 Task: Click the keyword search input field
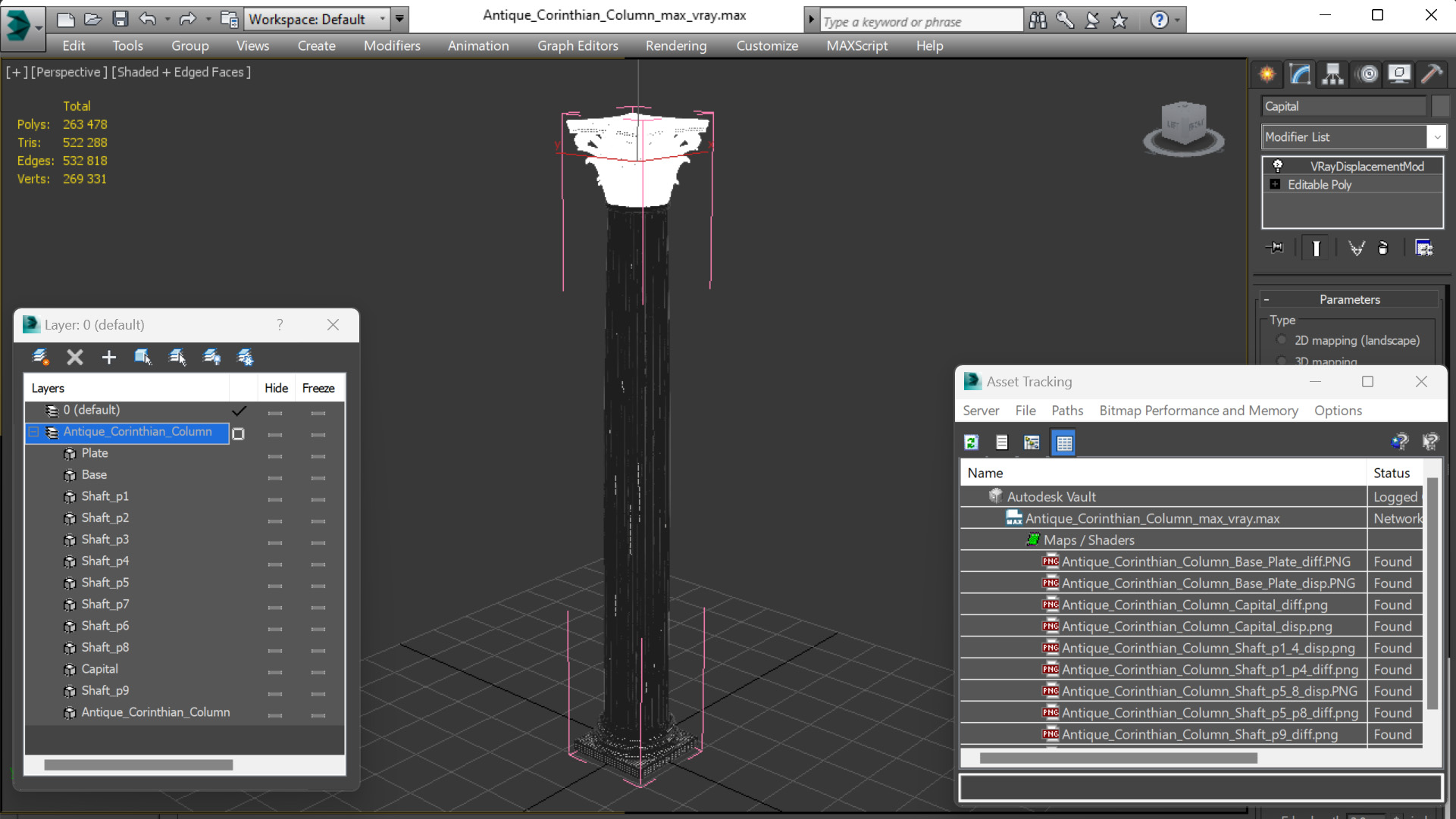pos(921,21)
